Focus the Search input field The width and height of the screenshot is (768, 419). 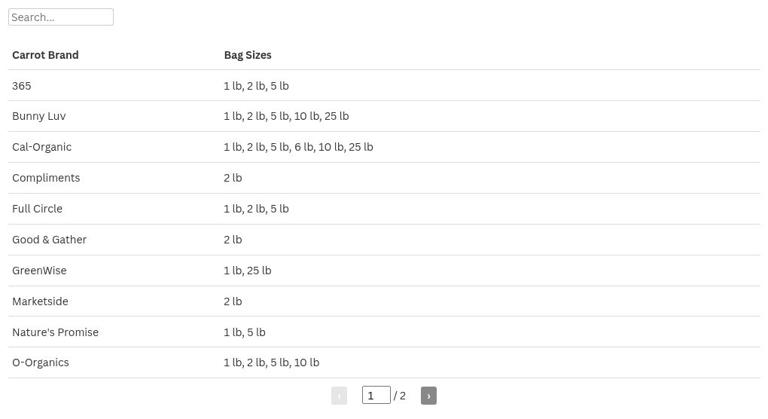(61, 17)
